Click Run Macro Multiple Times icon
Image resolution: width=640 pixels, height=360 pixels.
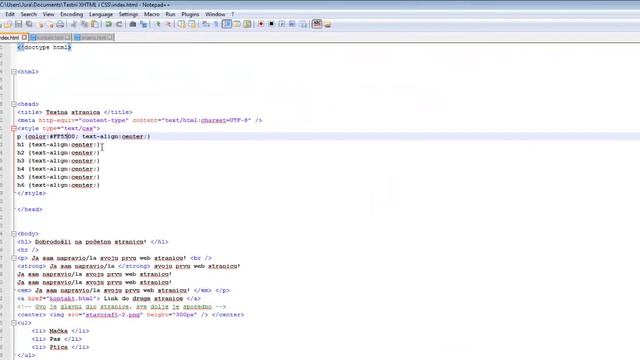(x=292, y=24)
